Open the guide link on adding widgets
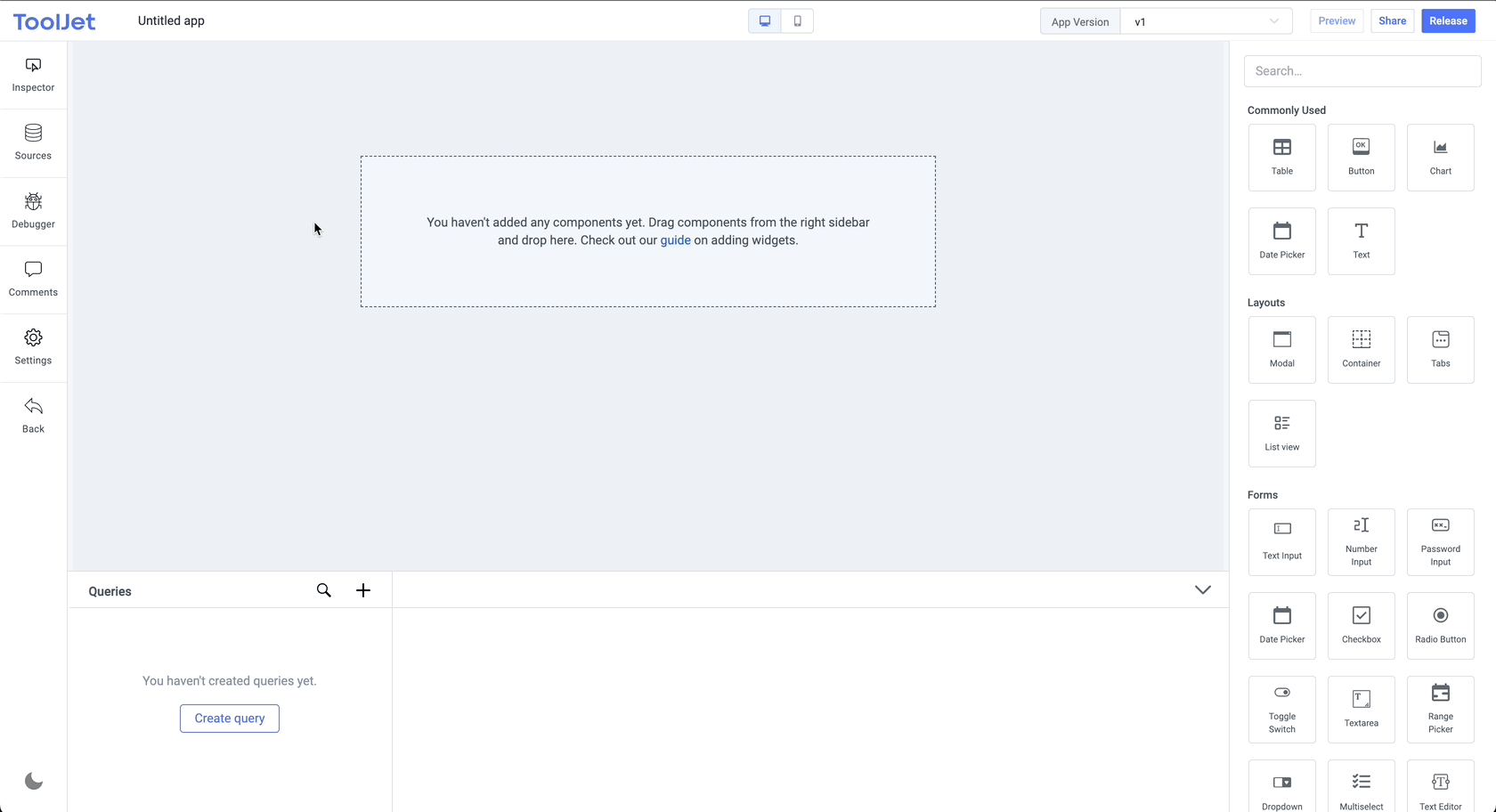This screenshot has height=812, width=1496. (675, 240)
